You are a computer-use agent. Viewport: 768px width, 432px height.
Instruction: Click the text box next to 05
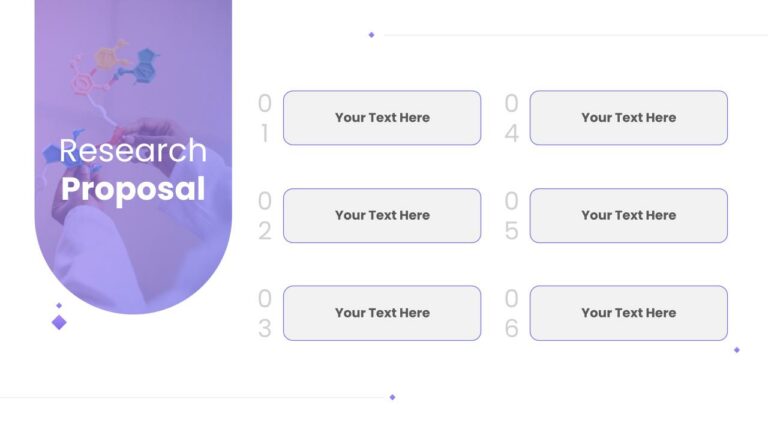click(629, 216)
